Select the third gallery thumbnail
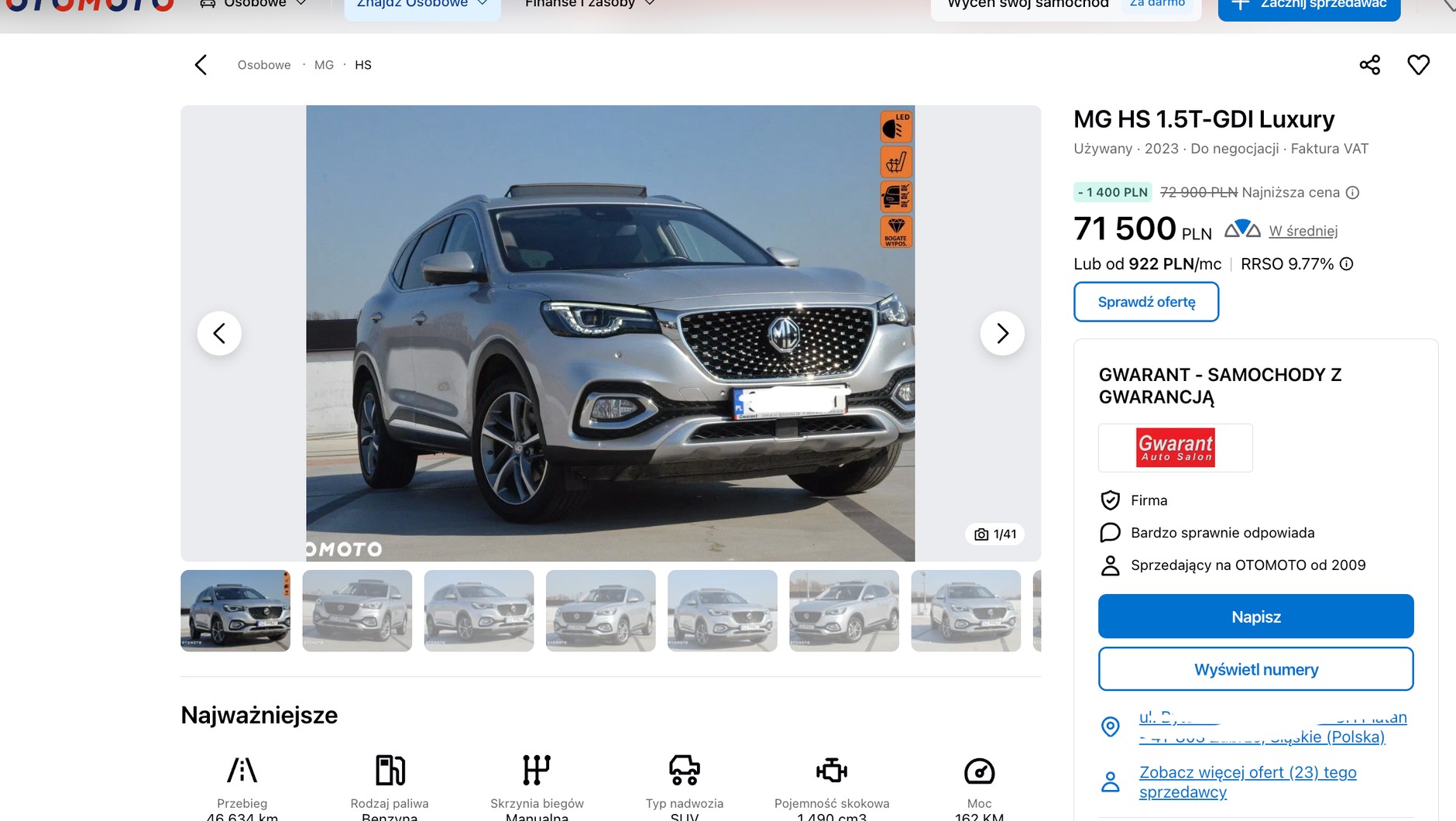Screen dimensions: 1456x821 (x=479, y=610)
